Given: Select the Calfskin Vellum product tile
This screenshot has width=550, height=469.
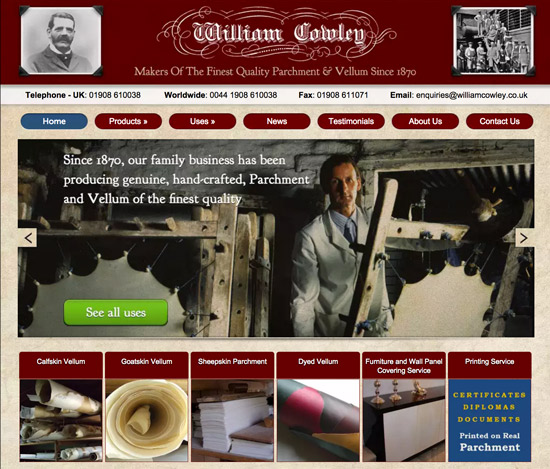Looking at the screenshot, I should pyautogui.click(x=61, y=407).
